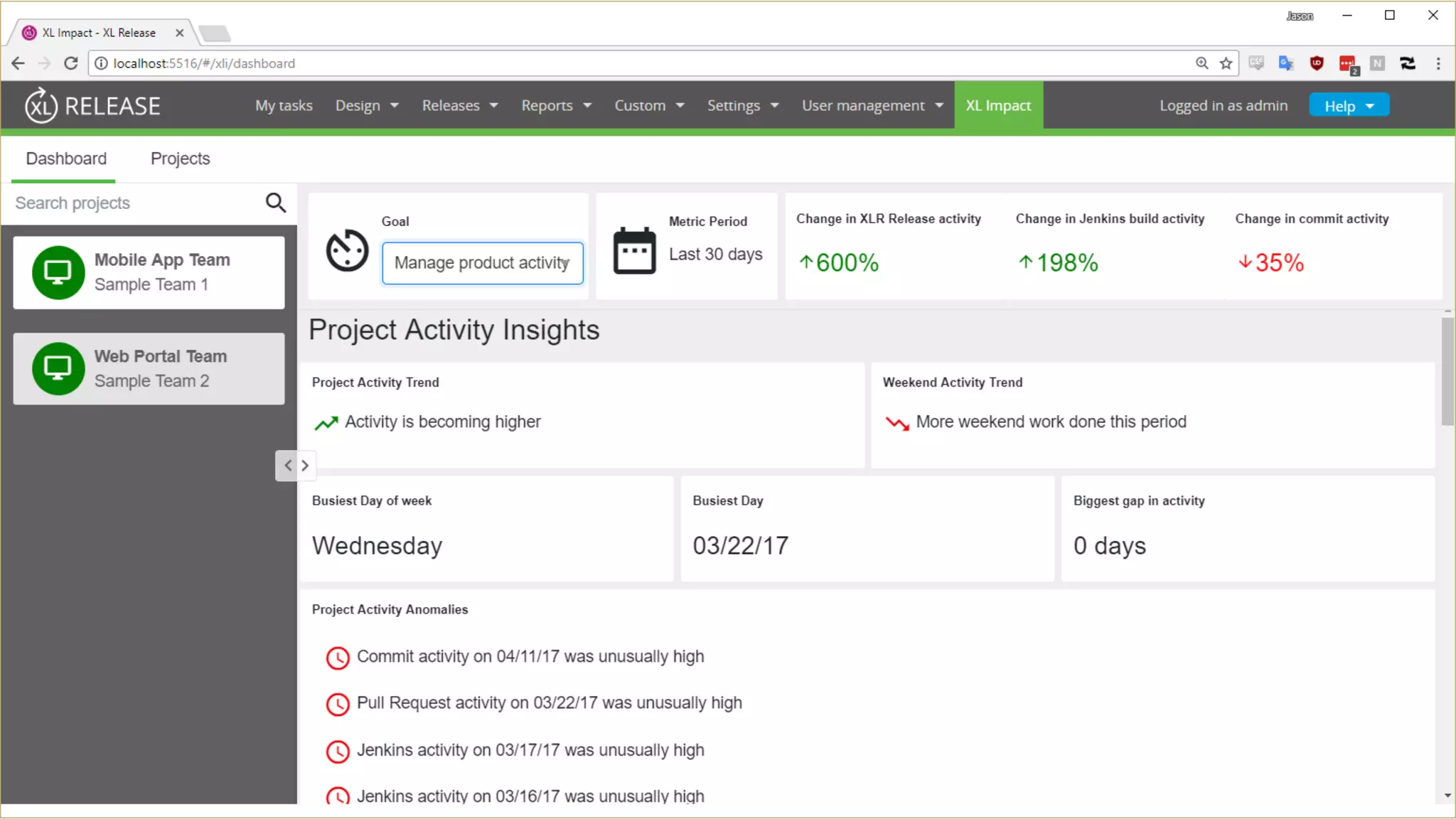The image size is (1456, 819).
Task: Open the browser zoom magnifier icon
Action: click(x=1202, y=63)
